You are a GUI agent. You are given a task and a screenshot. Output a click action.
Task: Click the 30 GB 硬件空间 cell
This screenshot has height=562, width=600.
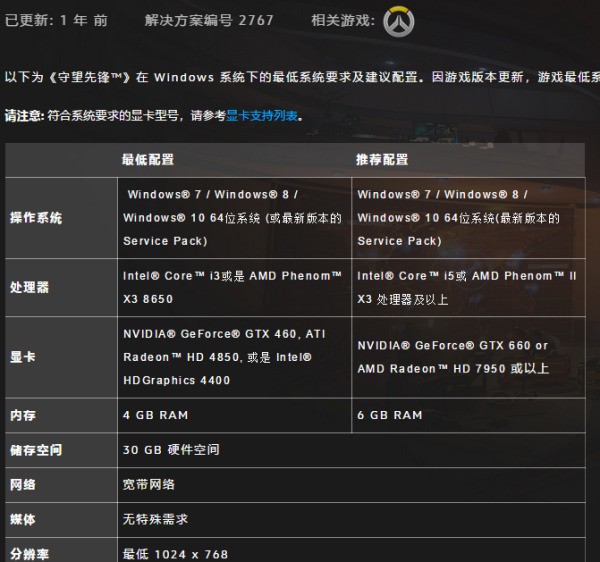351,450
